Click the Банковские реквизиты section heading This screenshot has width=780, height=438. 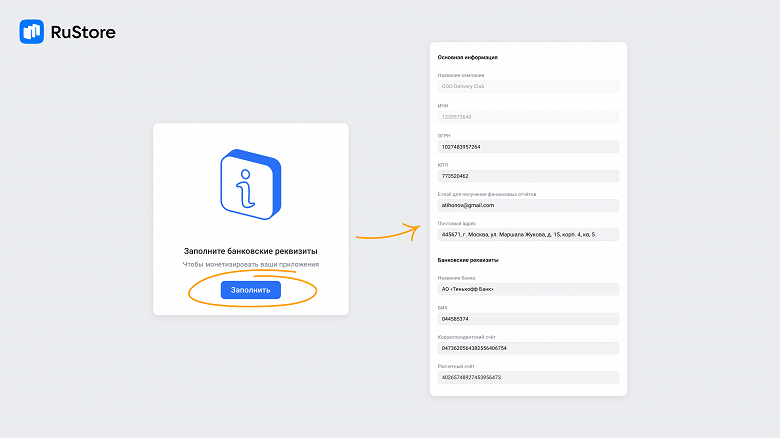[x=468, y=260]
